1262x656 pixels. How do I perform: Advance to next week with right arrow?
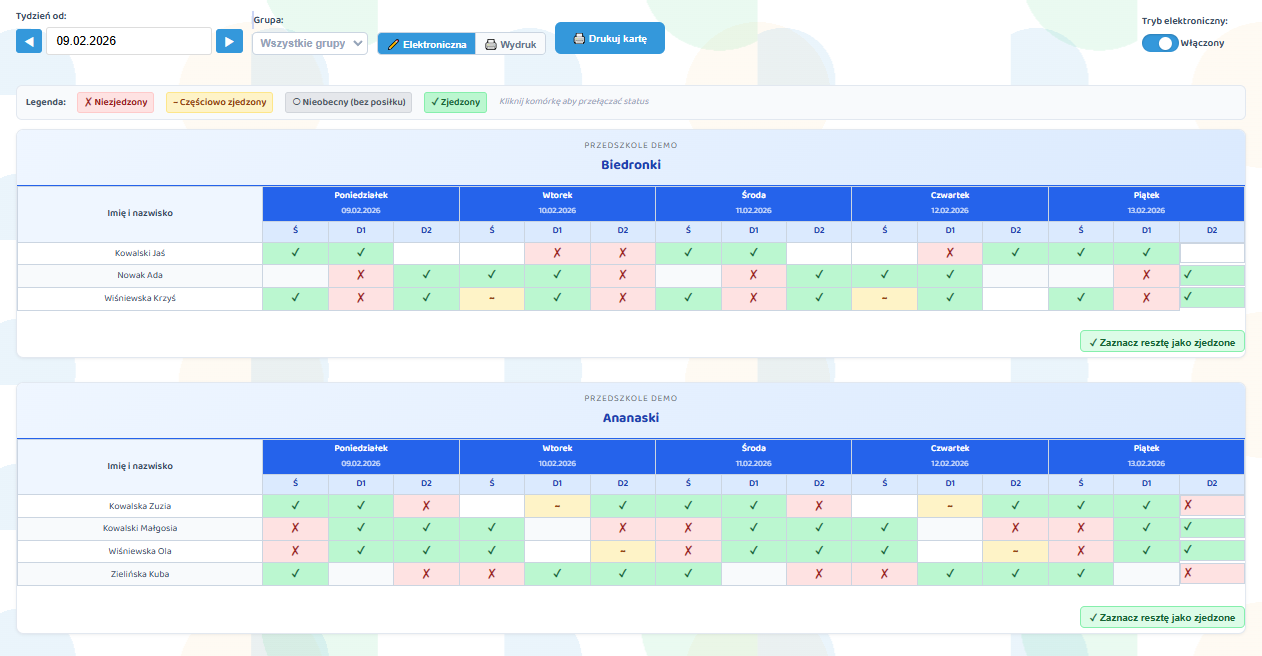coord(230,41)
